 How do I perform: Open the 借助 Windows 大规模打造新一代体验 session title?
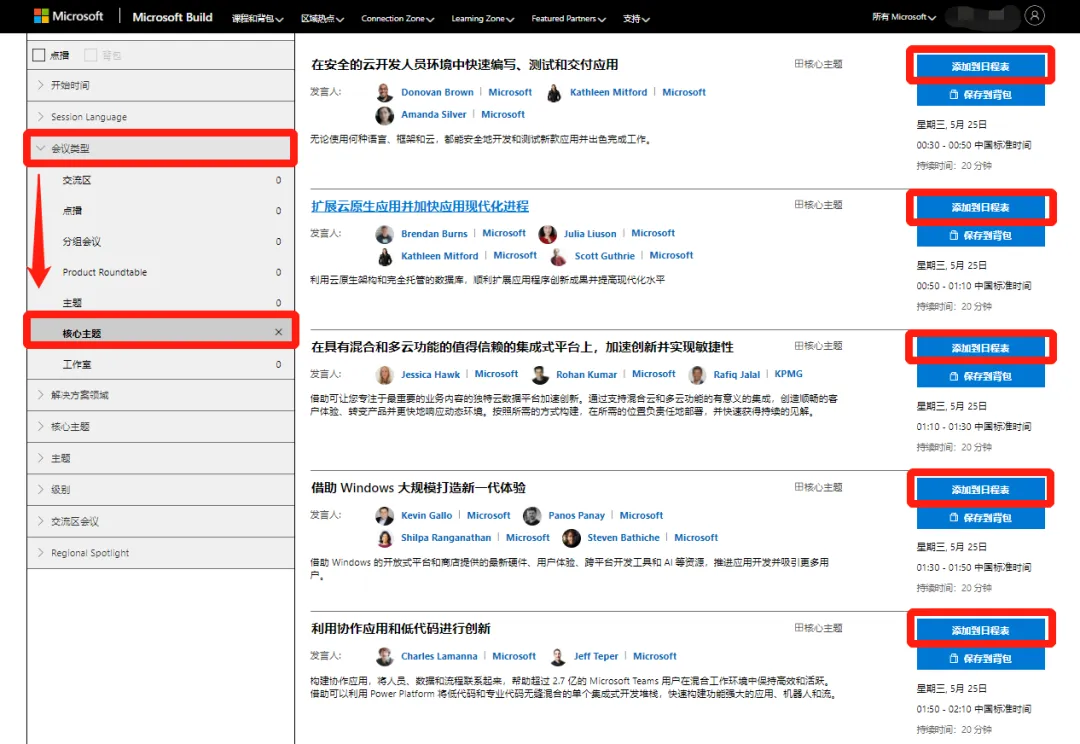[x=418, y=488]
